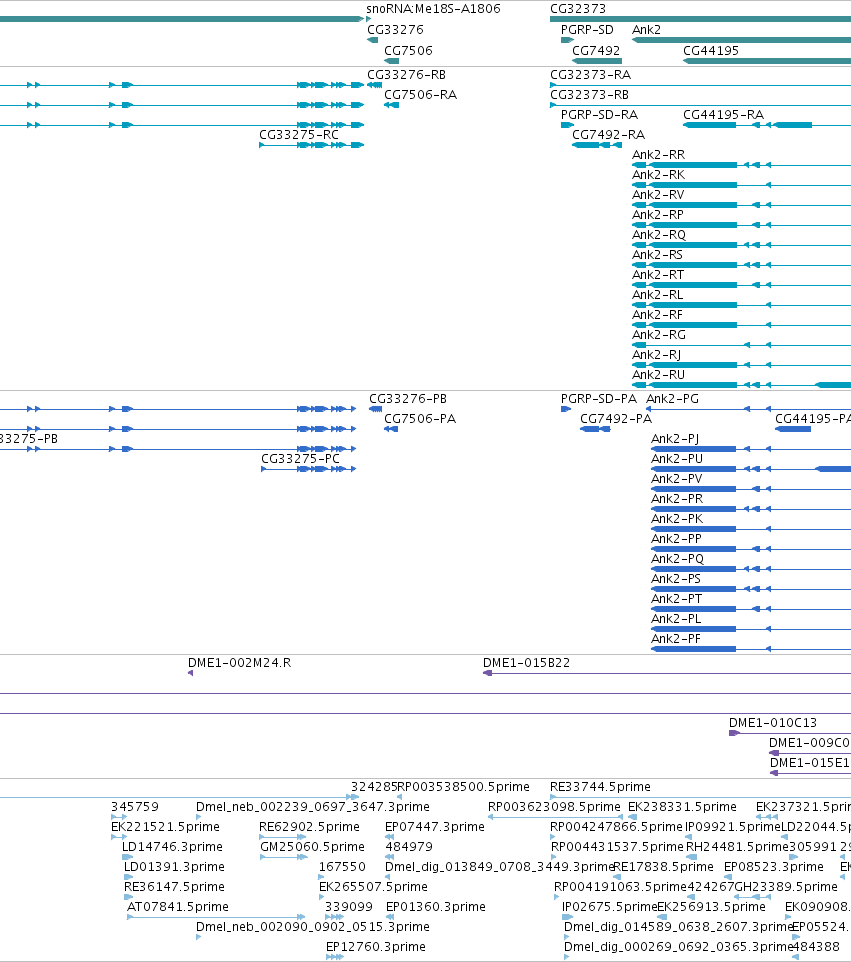Click transcript Ank2-RU
The width and height of the screenshot is (851, 962).
[x=658, y=375]
